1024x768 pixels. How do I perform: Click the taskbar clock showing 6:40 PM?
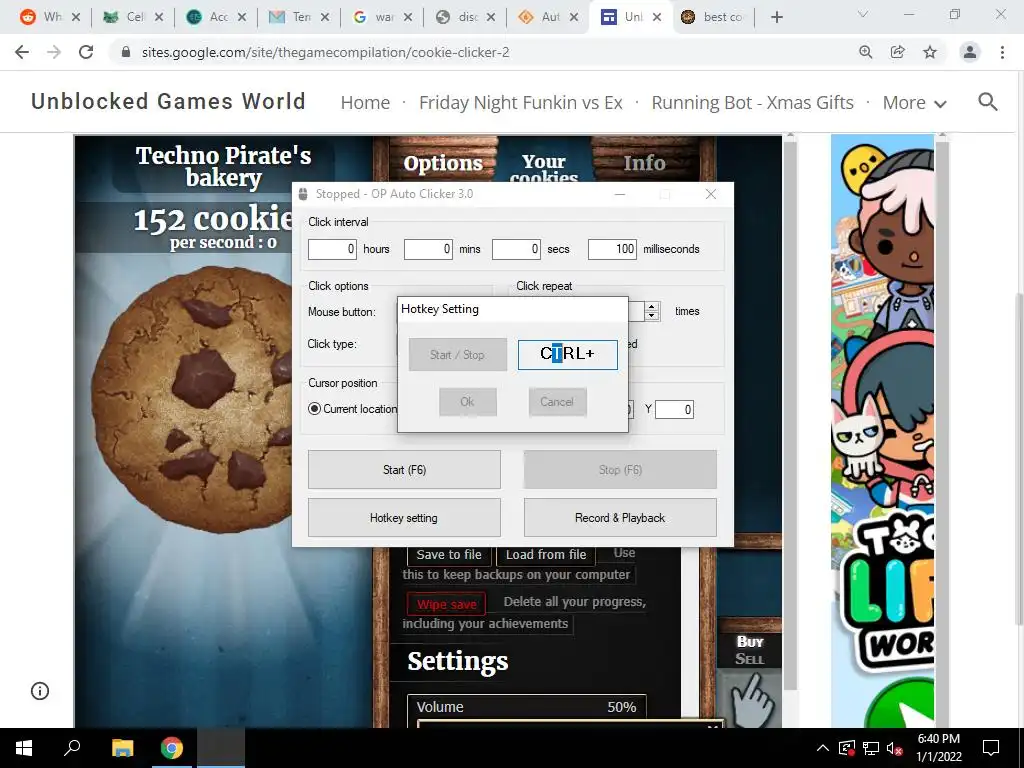[939, 748]
